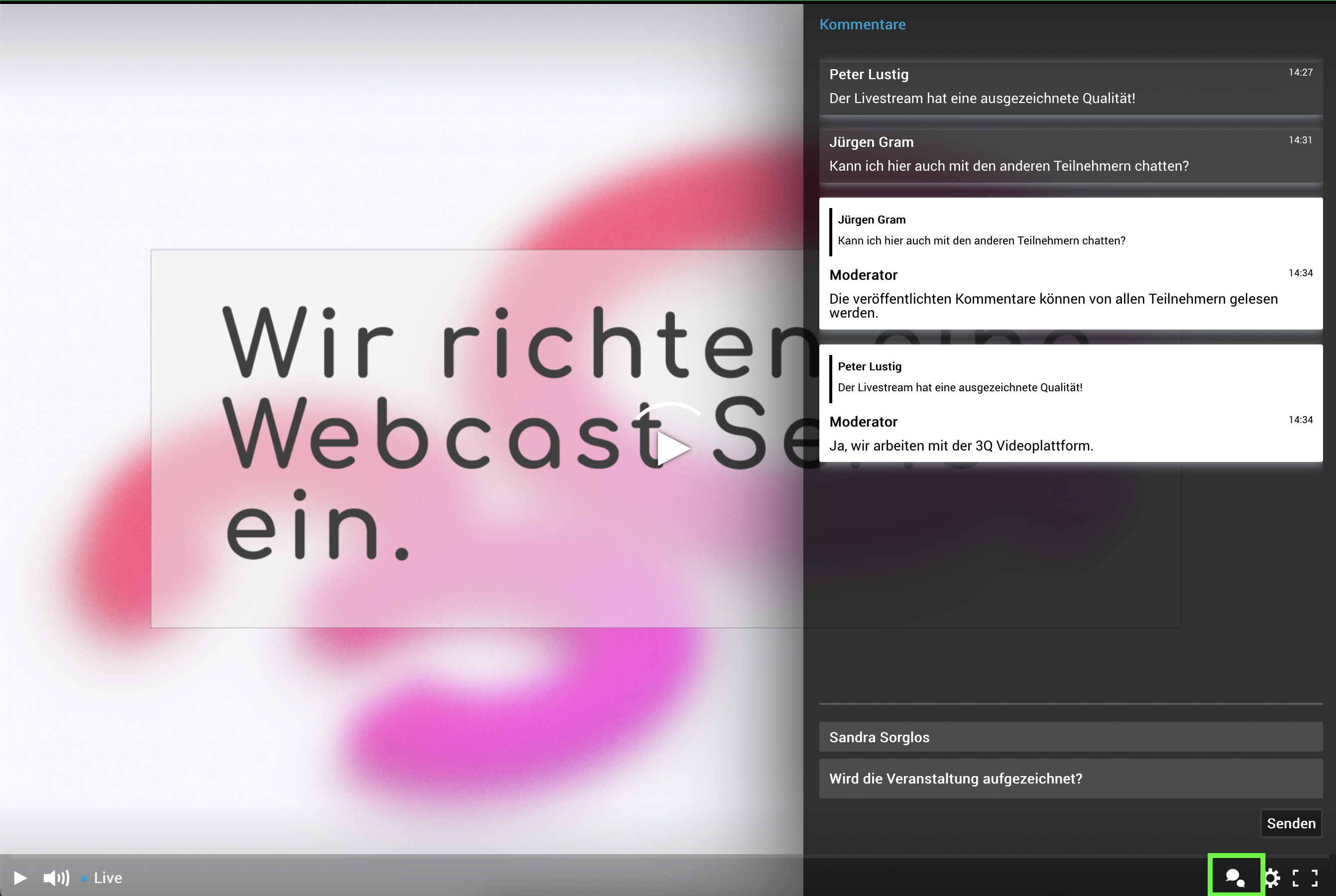This screenshot has width=1336, height=896.
Task: Click the video progress bar
Action: [400, 857]
